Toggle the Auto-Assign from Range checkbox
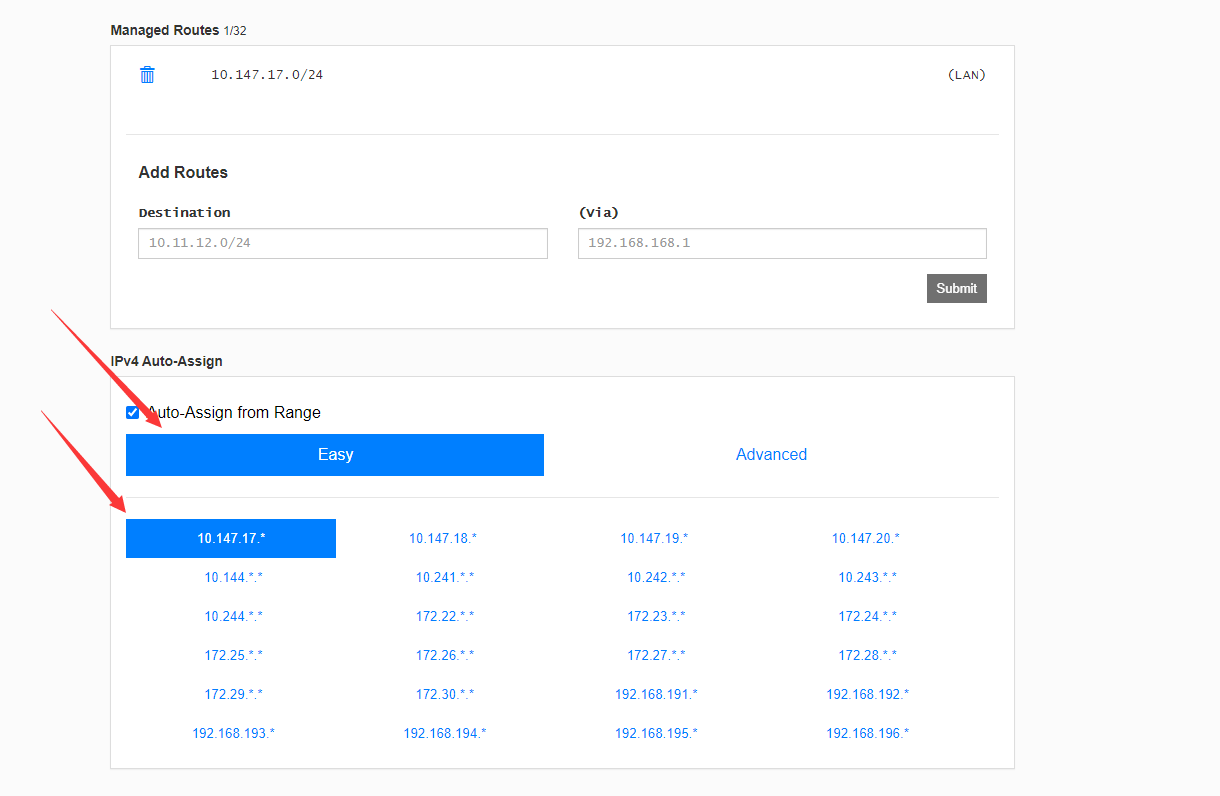This screenshot has width=1220, height=796. (133, 413)
